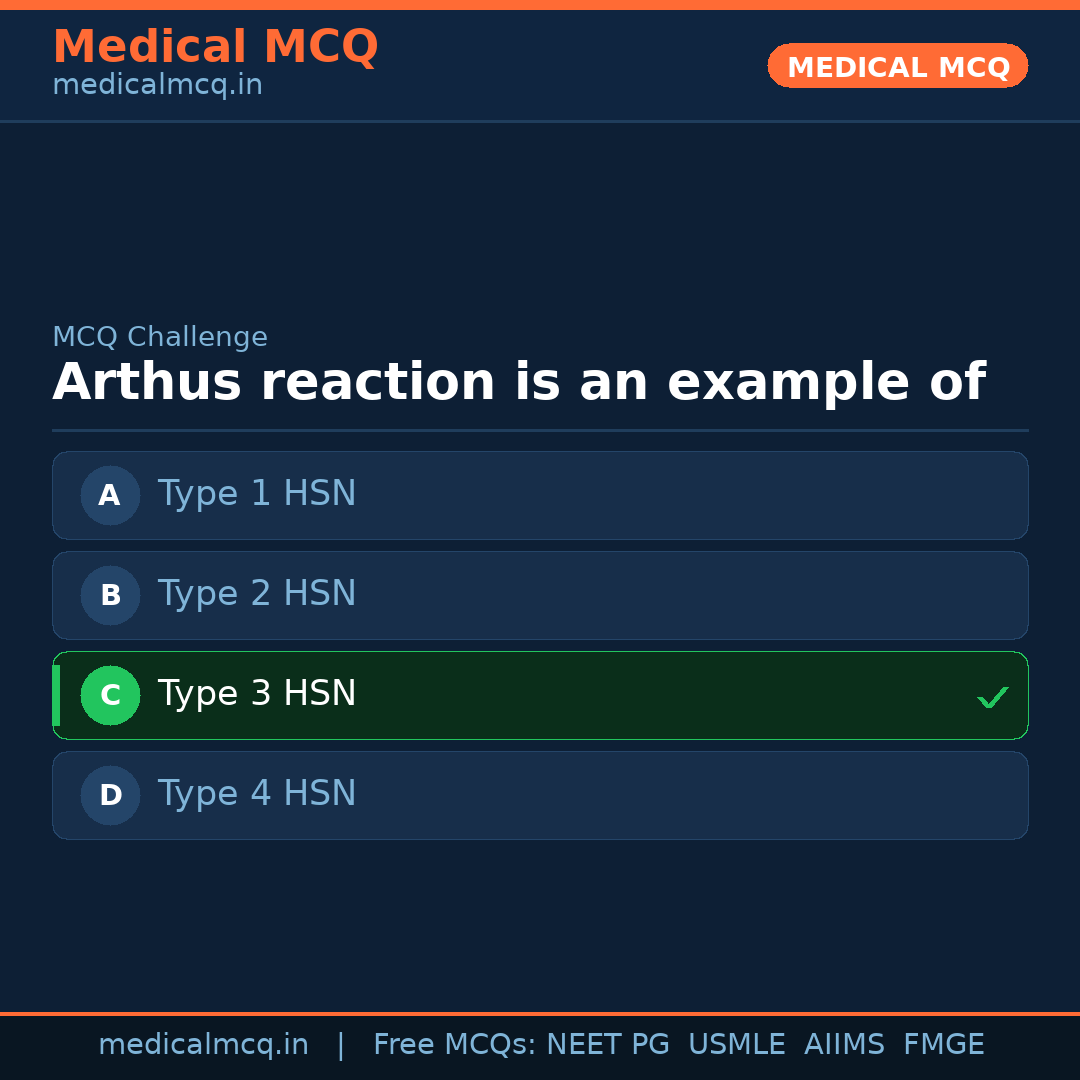The height and width of the screenshot is (1080, 1080).
Task: Select answer option Type 2 HSN
Action: pyautogui.click(x=540, y=595)
